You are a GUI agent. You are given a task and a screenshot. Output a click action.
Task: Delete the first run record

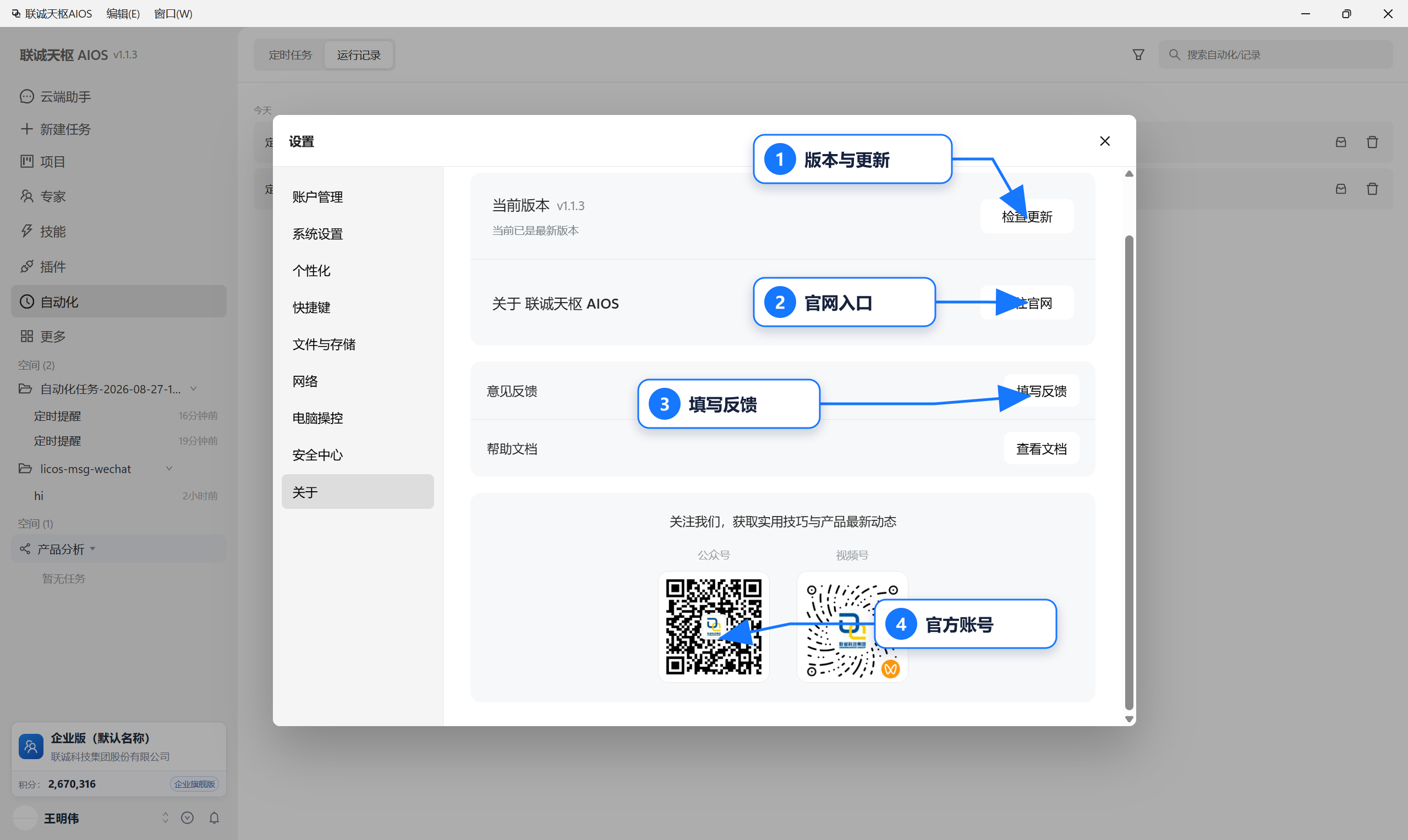pyautogui.click(x=1372, y=142)
